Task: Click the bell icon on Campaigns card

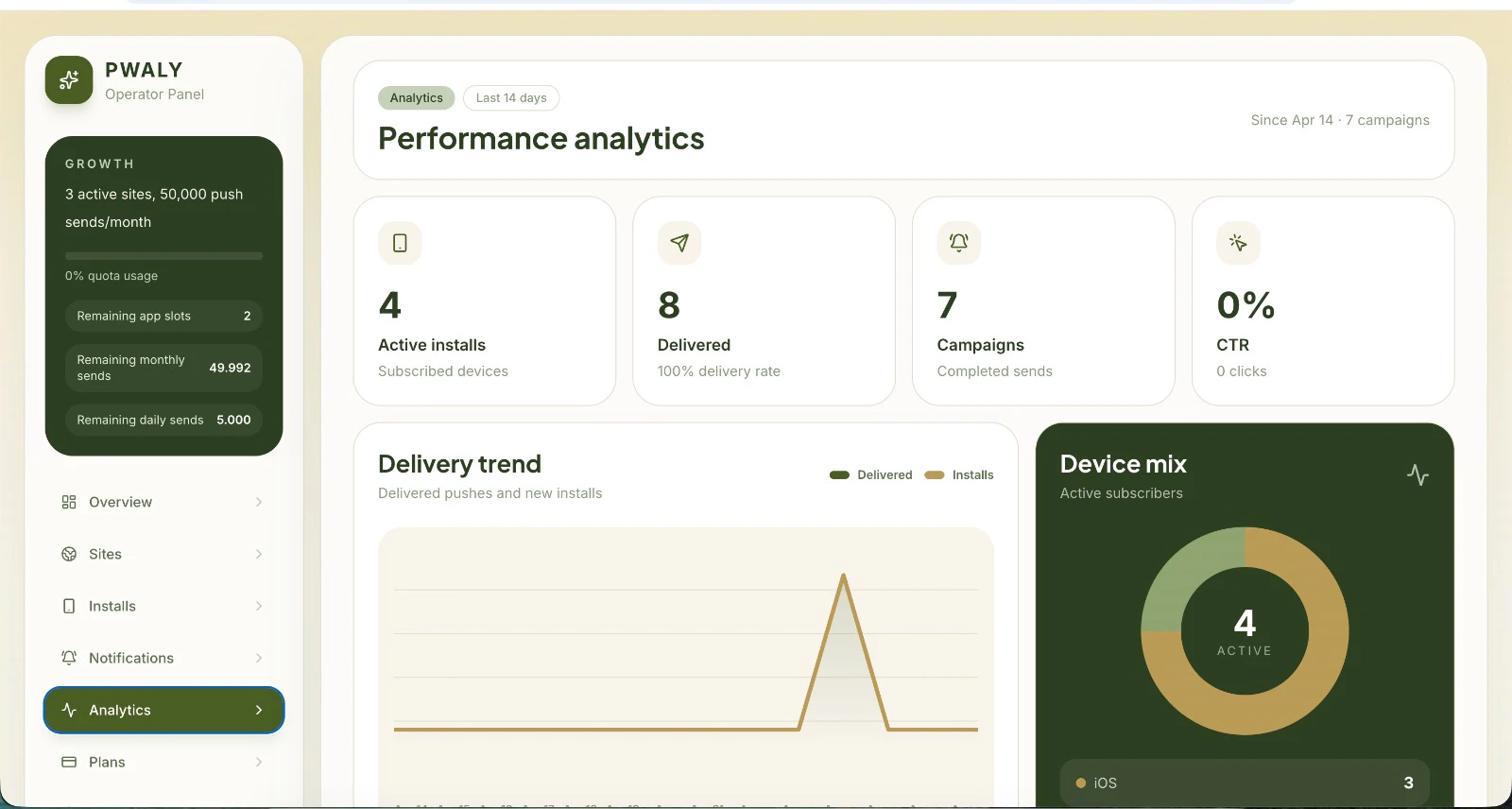Action: point(958,243)
